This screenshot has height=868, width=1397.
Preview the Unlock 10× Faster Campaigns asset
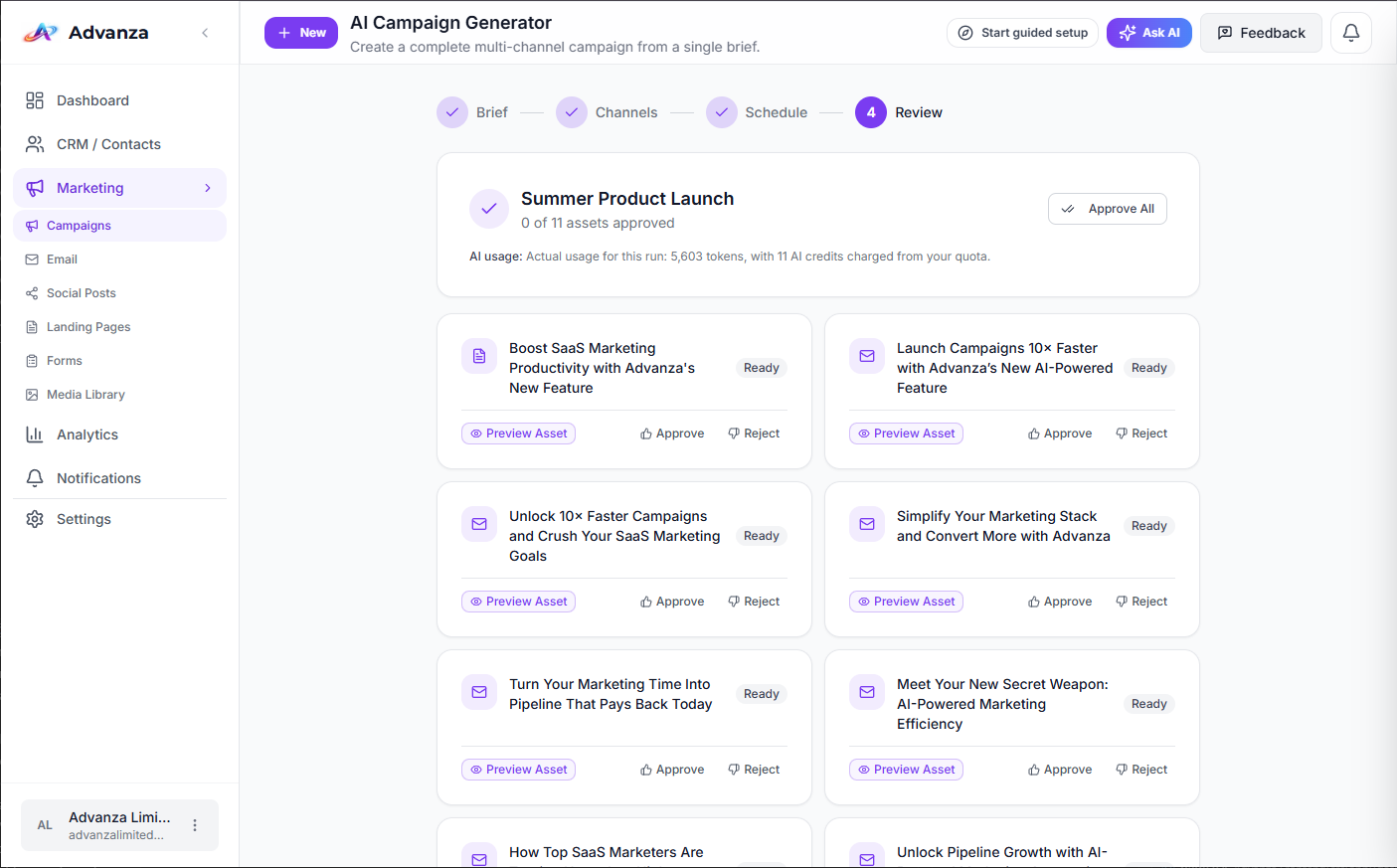coord(518,602)
